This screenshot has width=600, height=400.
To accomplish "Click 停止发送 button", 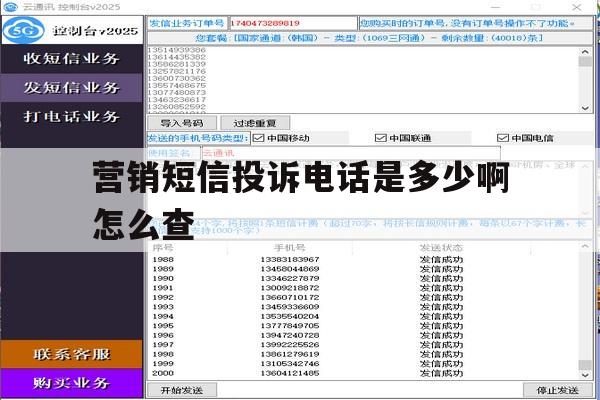I will click(x=558, y=390).
